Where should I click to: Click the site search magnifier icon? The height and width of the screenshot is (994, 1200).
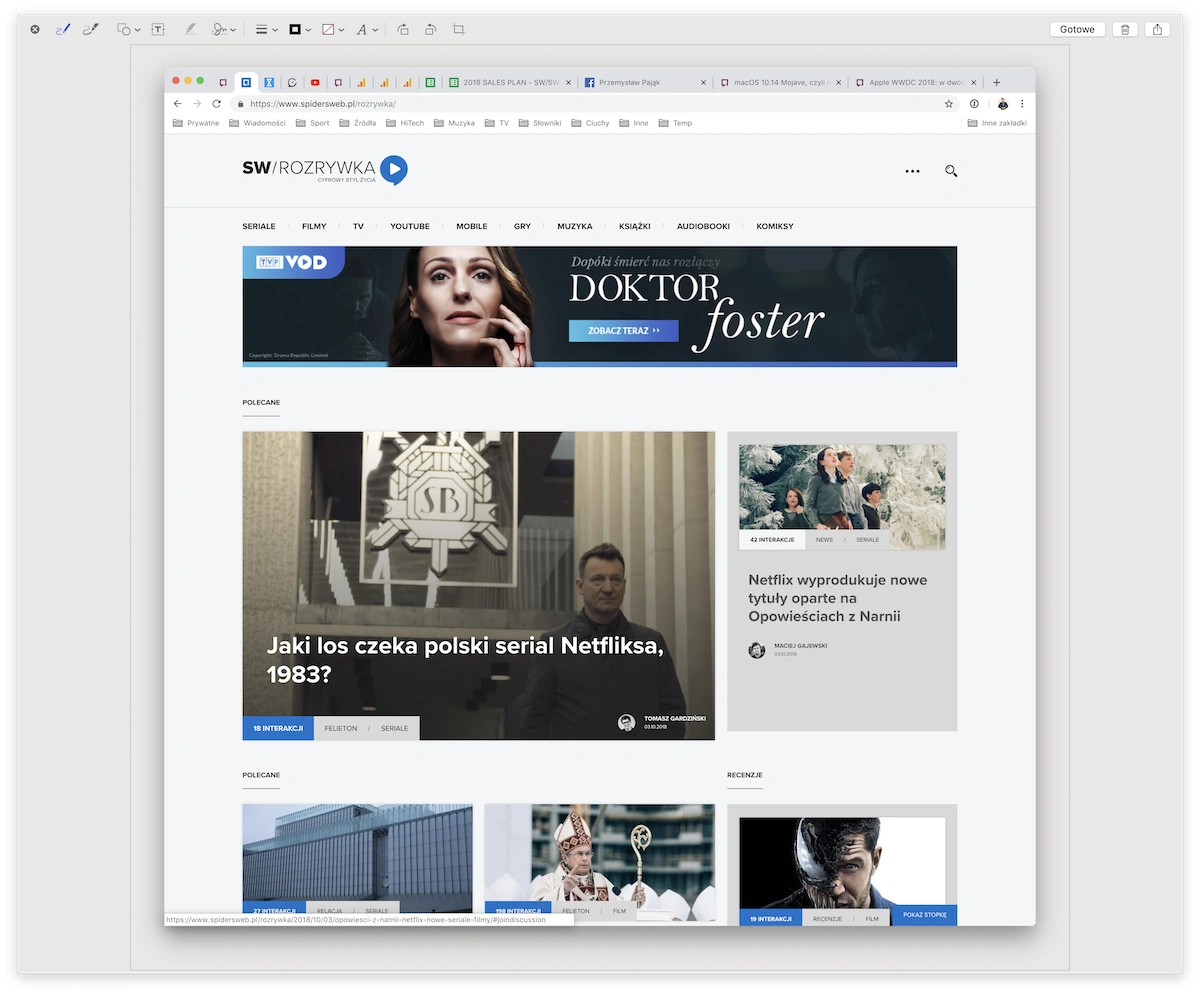click(x=951, y=171)
